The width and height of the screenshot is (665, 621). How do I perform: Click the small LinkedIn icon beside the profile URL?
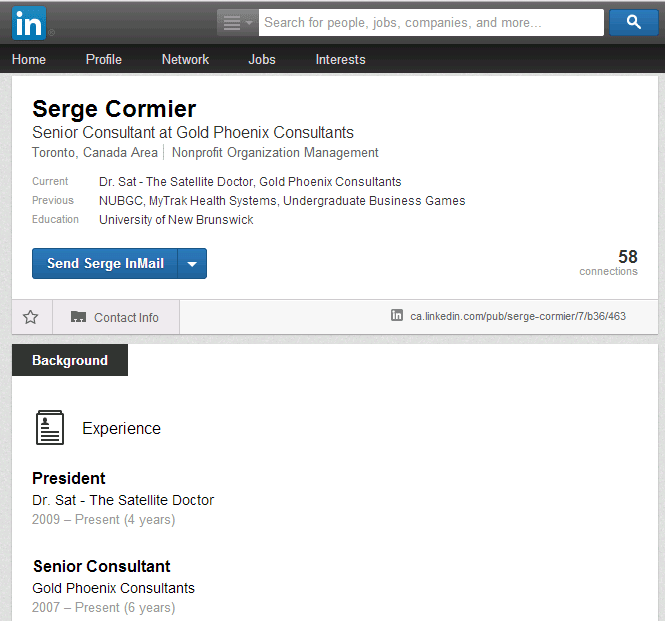397,315
